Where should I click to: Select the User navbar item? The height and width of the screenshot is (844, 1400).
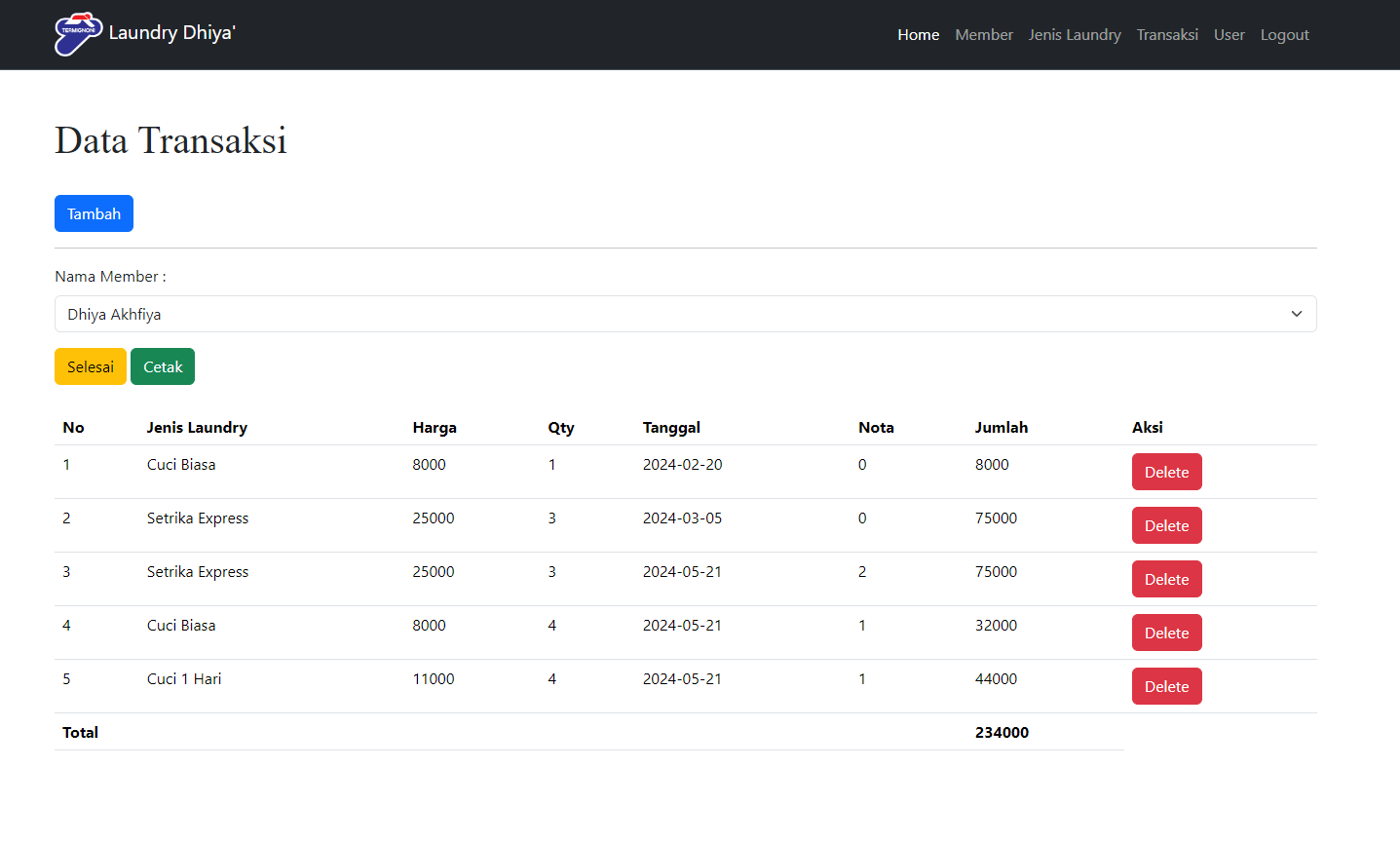(1229, 35)
